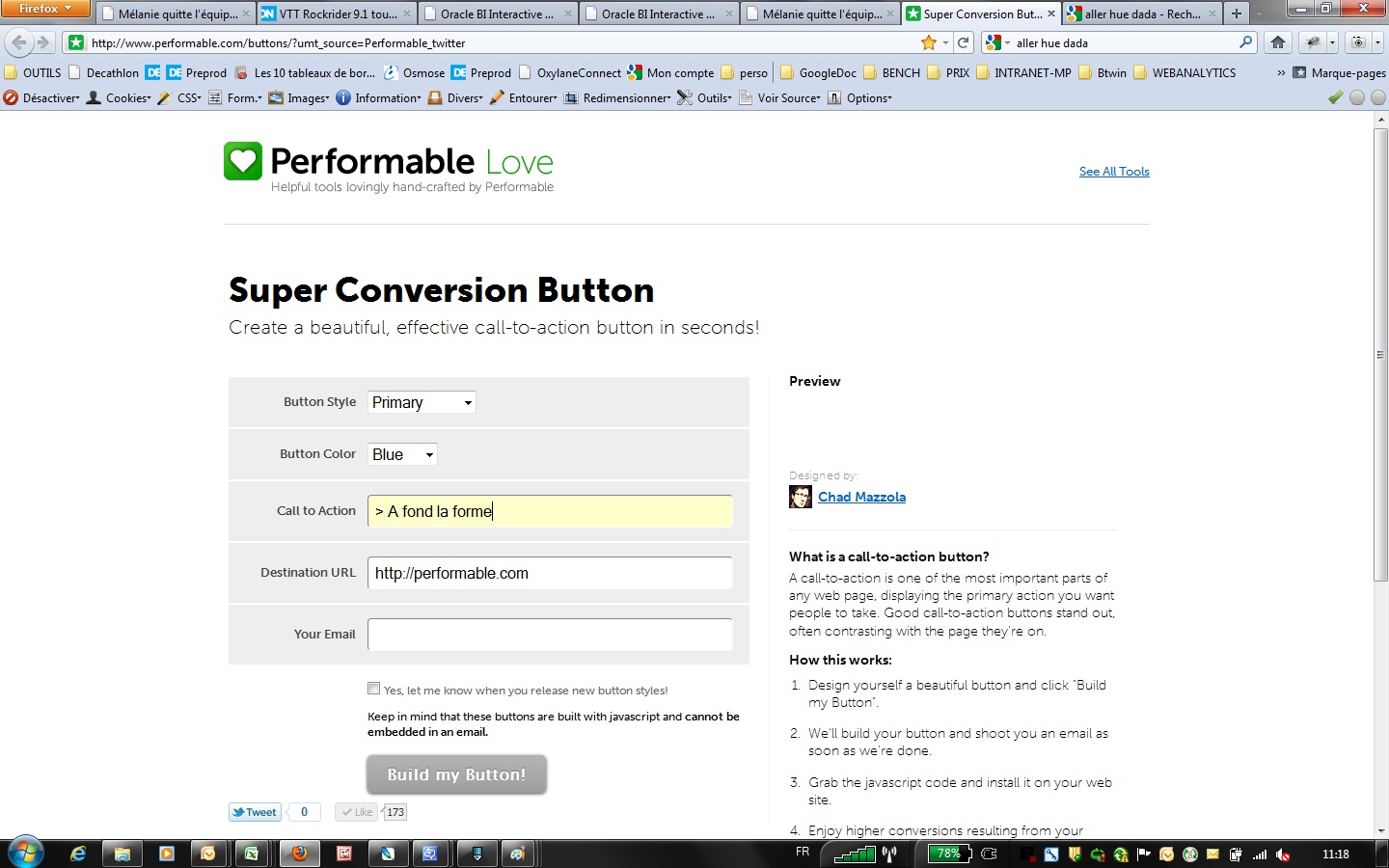Close the VTT Rockrider 9.1 tab
The width and height of the screenshot is (1389, 868).
tap(407, 14)
